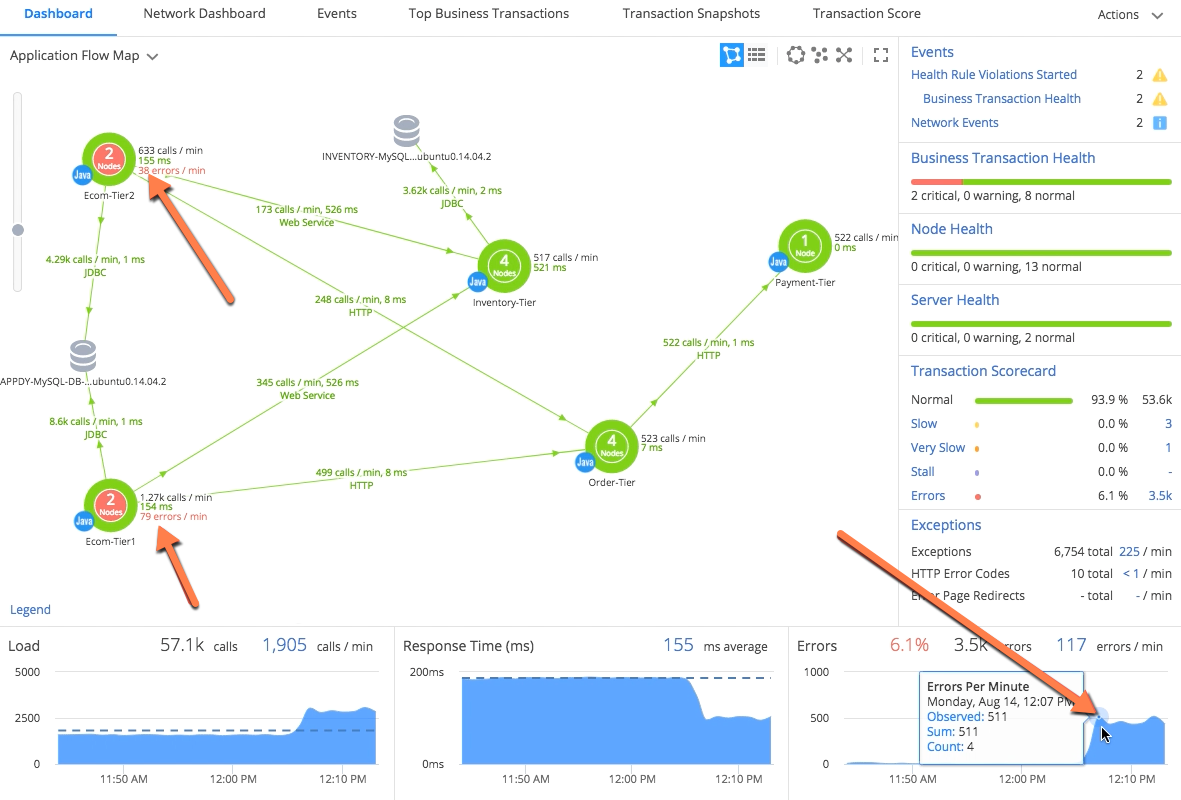Click the APPDY-MySQL-DB database icon
1181x800 pixels.
[x=83, y=356]
